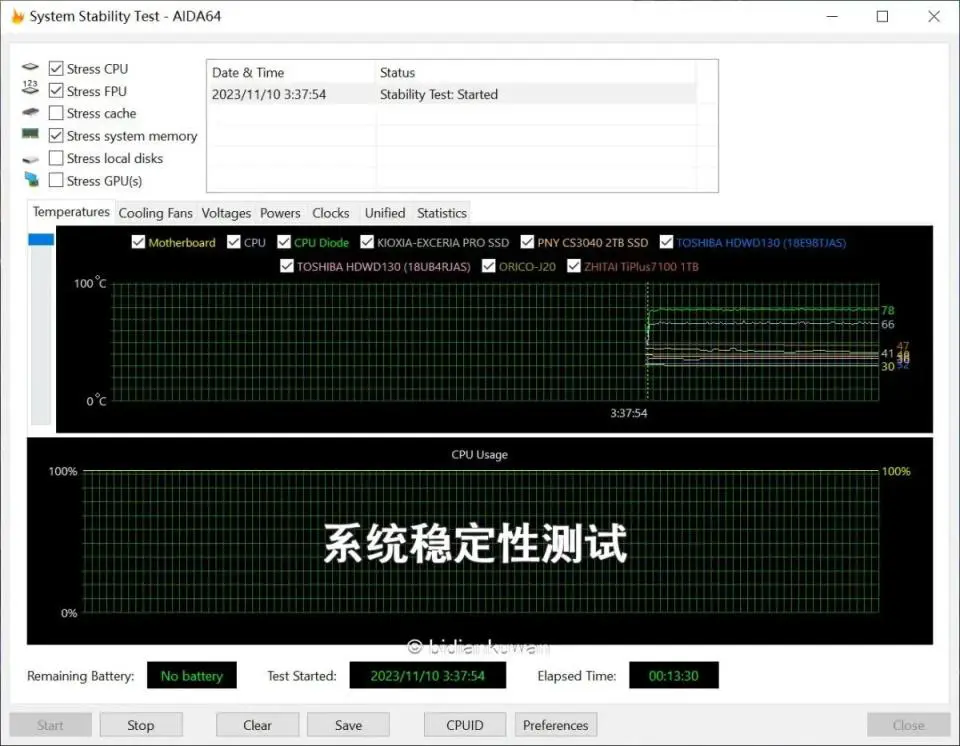The image size is (960, 746).
Task: Disable Stress system memory checkbox
Action: 56,135
